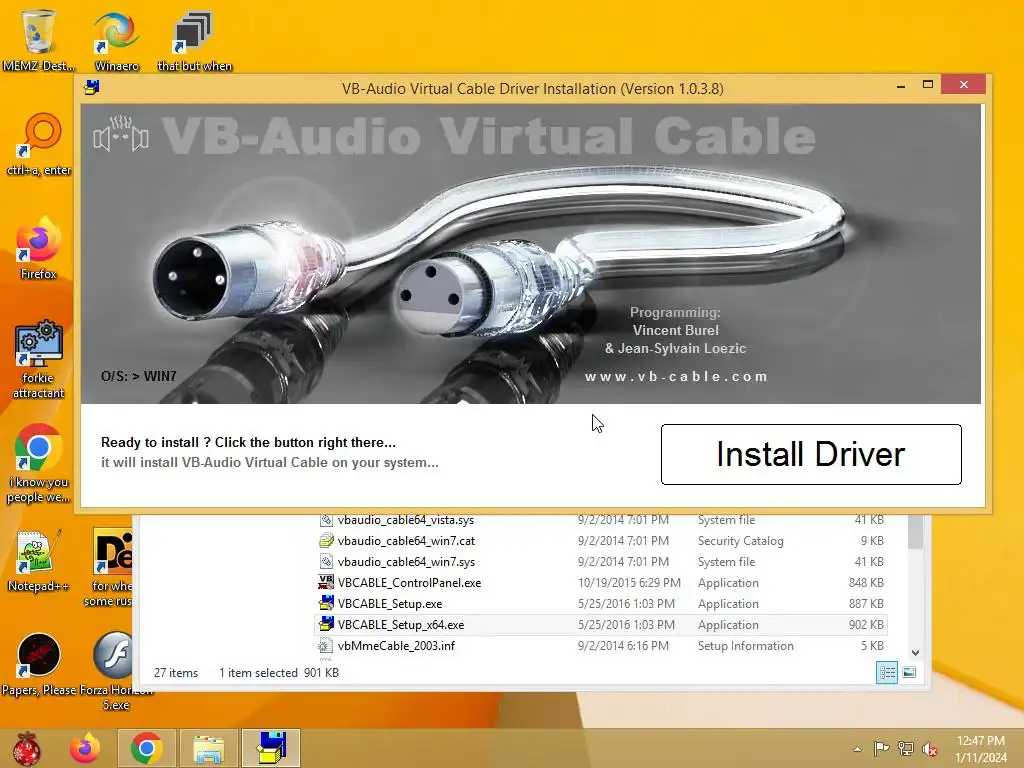This screenshot has height=768, width=1024.
Task: Click the muted volume tray icon
Action: click(x=929, y=748)
